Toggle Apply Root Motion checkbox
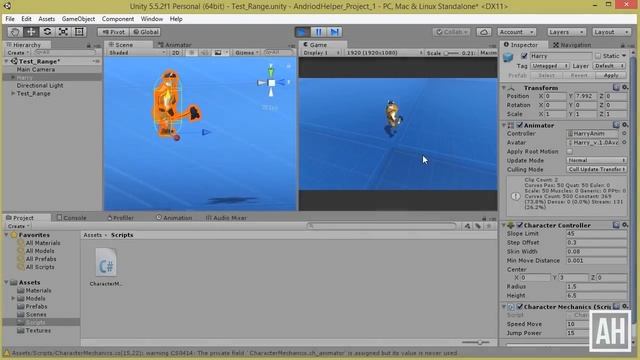The image size is (640, 360). [570, 151]
